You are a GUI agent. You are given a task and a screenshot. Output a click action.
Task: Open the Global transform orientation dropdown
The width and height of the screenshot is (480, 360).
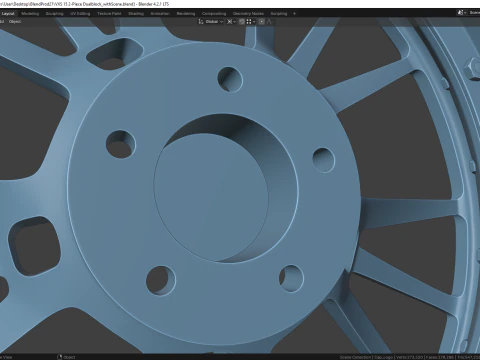click(x=211, y=22)
